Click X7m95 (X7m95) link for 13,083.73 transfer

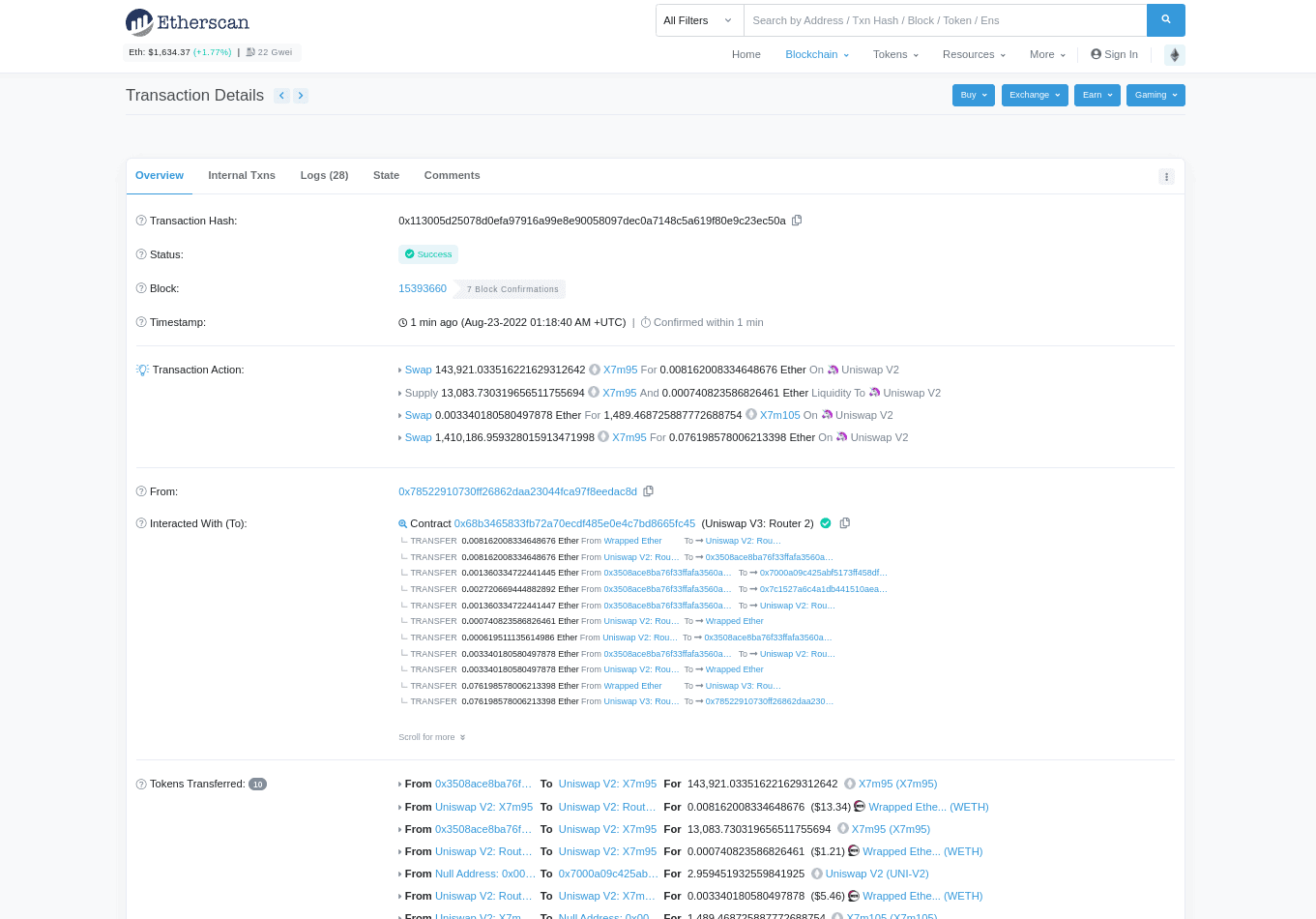(x=891, y=829)
